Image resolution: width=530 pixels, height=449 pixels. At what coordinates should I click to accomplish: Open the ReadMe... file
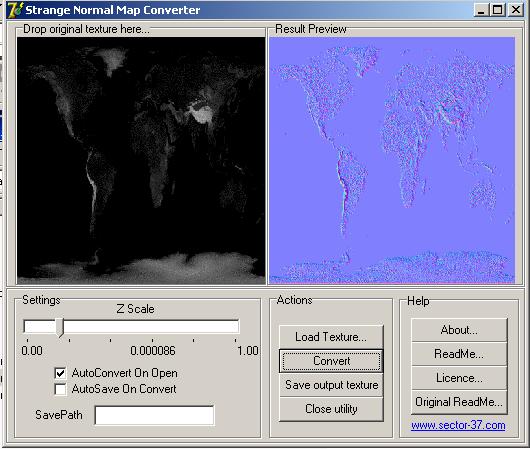(x=459, y=354)
